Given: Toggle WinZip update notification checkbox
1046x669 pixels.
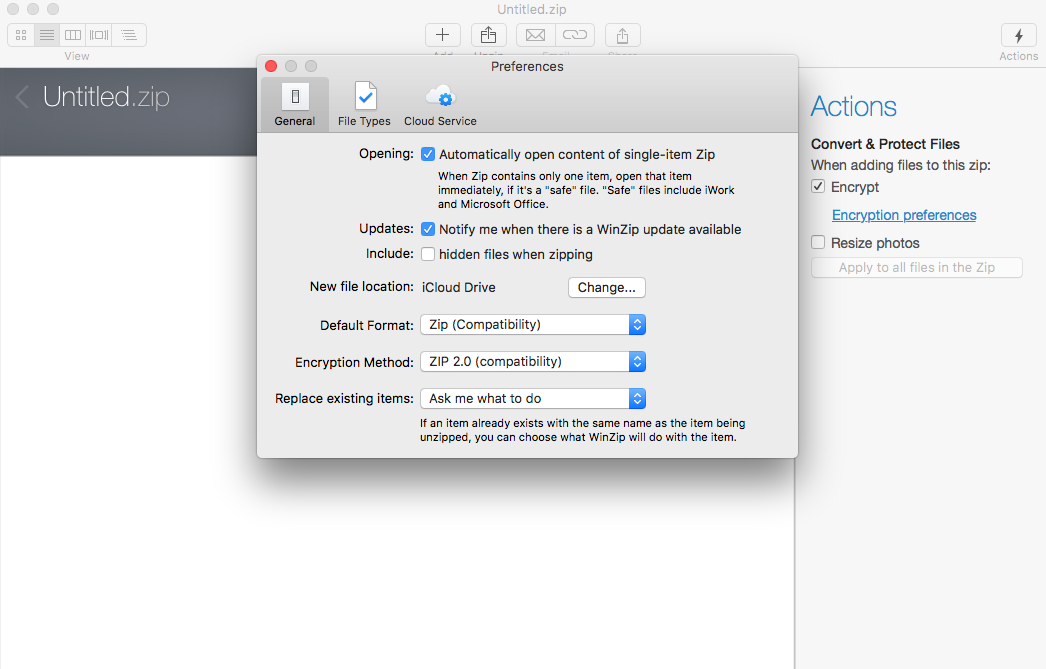Looking at the screenshot, I should [428, 229].
